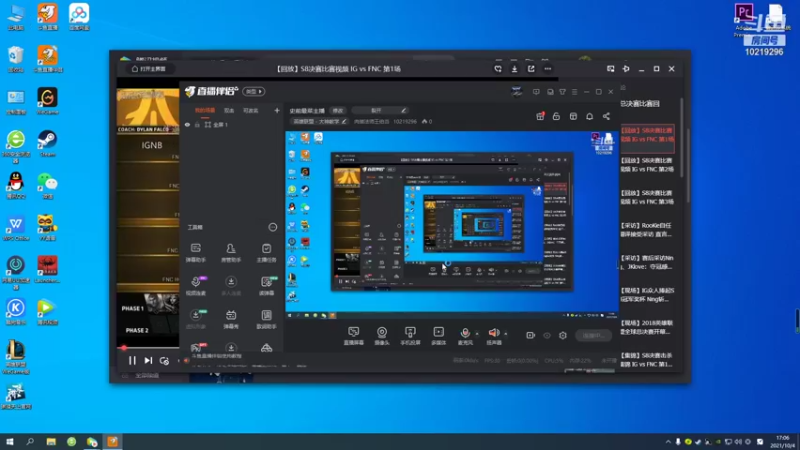Add 直播屏幕 screen capture source
Viewport: 800px width, 450px height.
click(353, 336)
